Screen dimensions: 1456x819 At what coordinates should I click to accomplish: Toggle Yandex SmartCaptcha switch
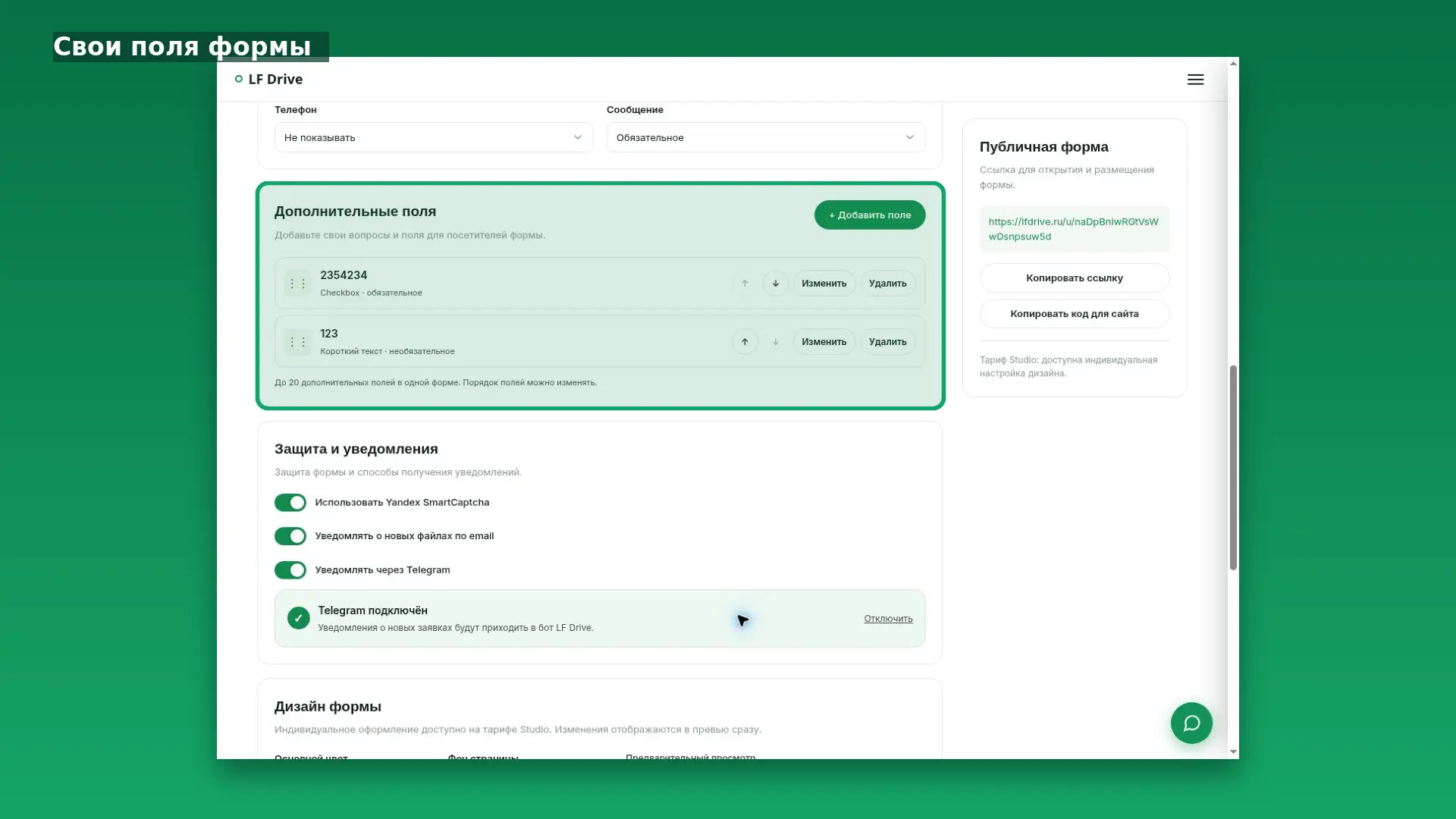point(290,503)
